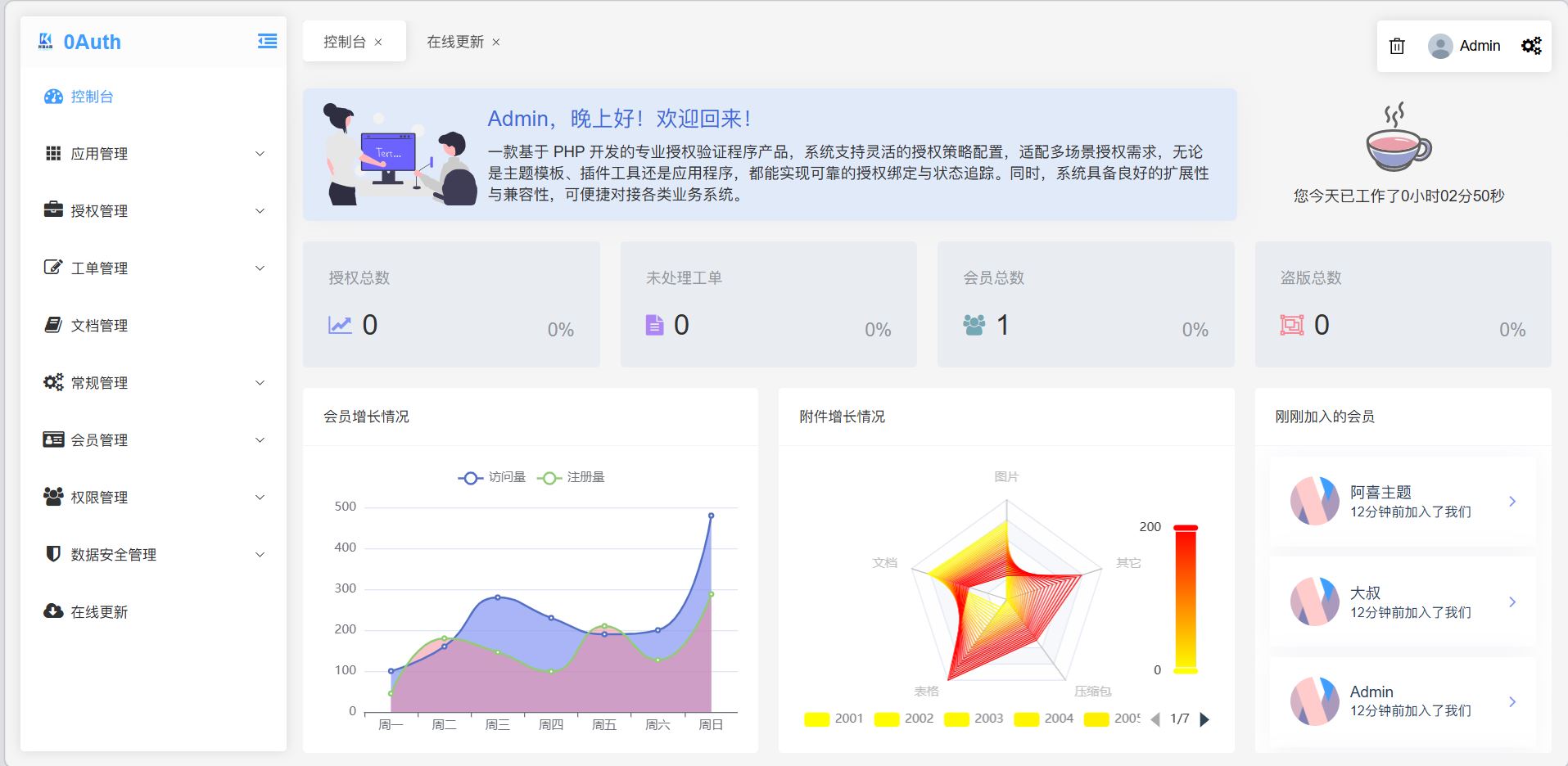Viewport: 1568px width, 766px height.
Task: Expand the 工单管理 menu chevron
Action: click(x=260, y=268)
